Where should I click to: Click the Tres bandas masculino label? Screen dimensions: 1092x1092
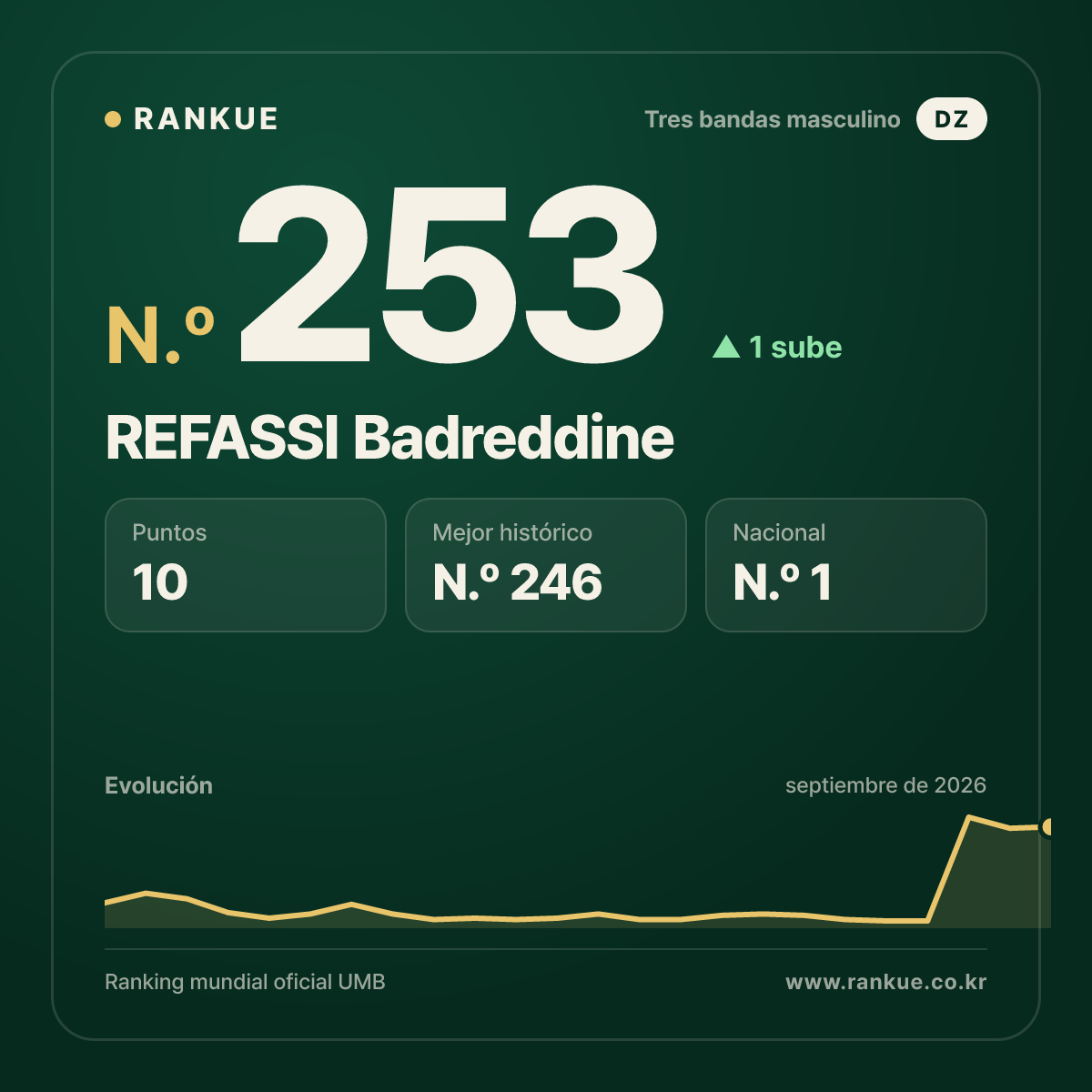pyautogui.click(x=772, y=119)
